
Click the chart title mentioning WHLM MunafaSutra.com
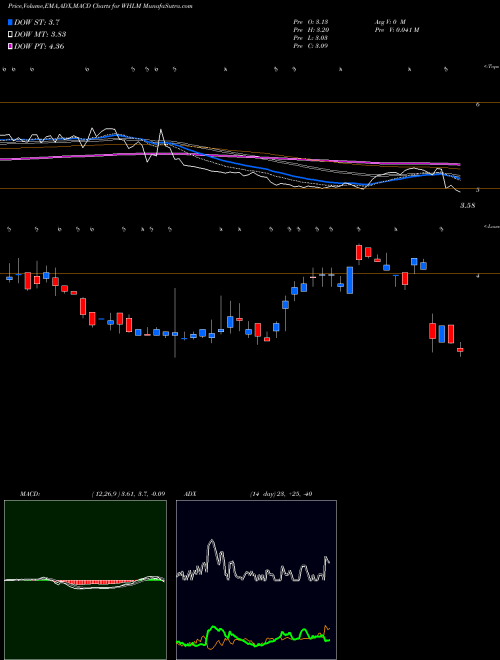pos(100,7)
